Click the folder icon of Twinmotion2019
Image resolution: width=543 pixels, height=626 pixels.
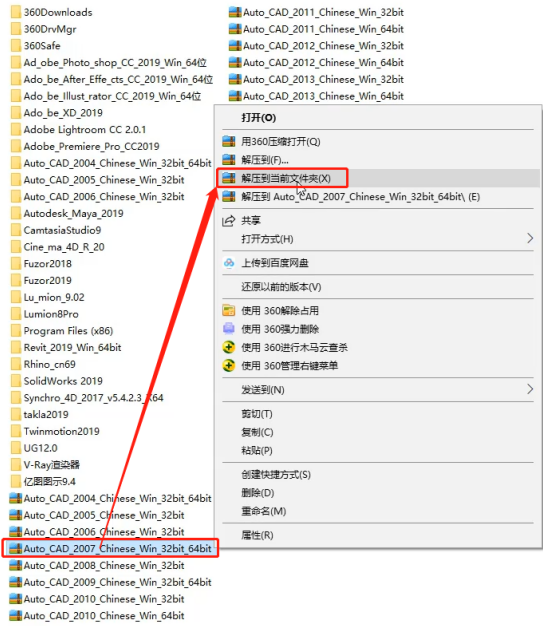(16, 432)
